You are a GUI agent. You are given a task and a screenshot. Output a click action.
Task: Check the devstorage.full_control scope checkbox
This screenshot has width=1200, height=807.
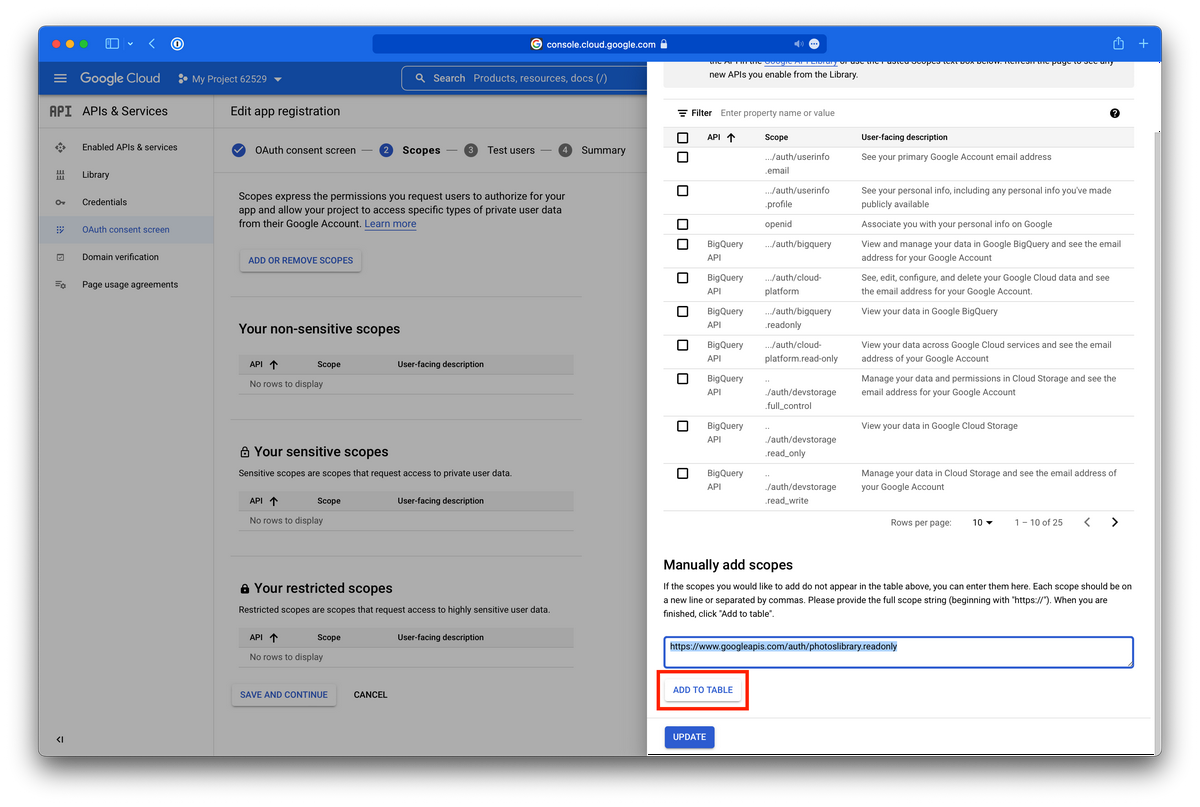[683, 379]
